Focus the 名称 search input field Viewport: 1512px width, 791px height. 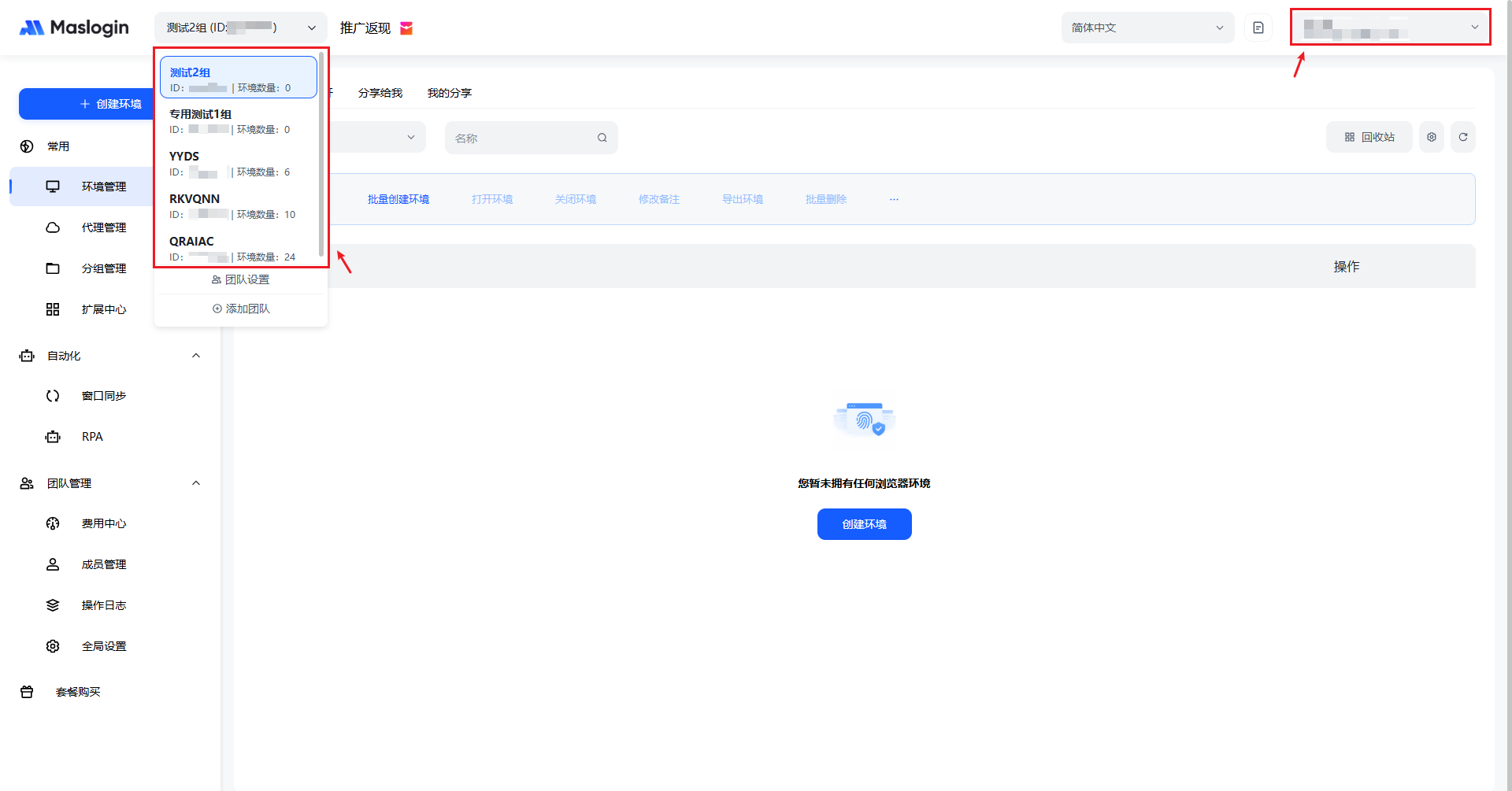pos(520,138)
